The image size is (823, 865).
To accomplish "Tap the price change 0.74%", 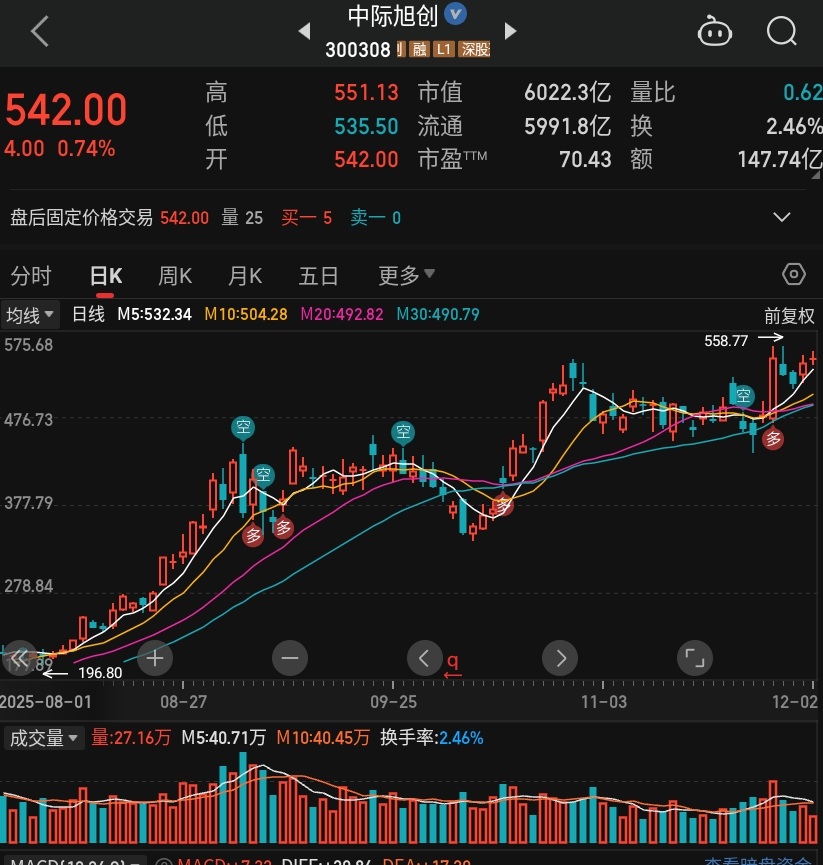I will click(x=87, y=148).
